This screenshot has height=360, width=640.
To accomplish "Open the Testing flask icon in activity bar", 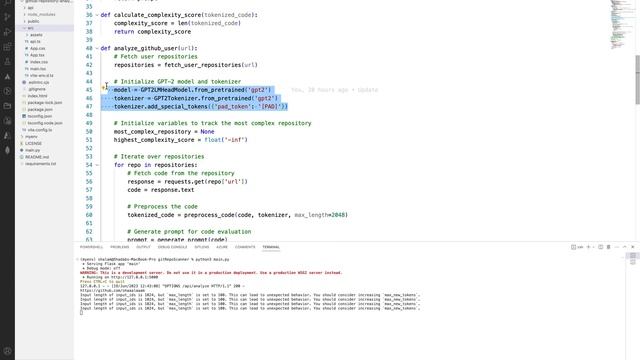I will (x=7, y=62).
